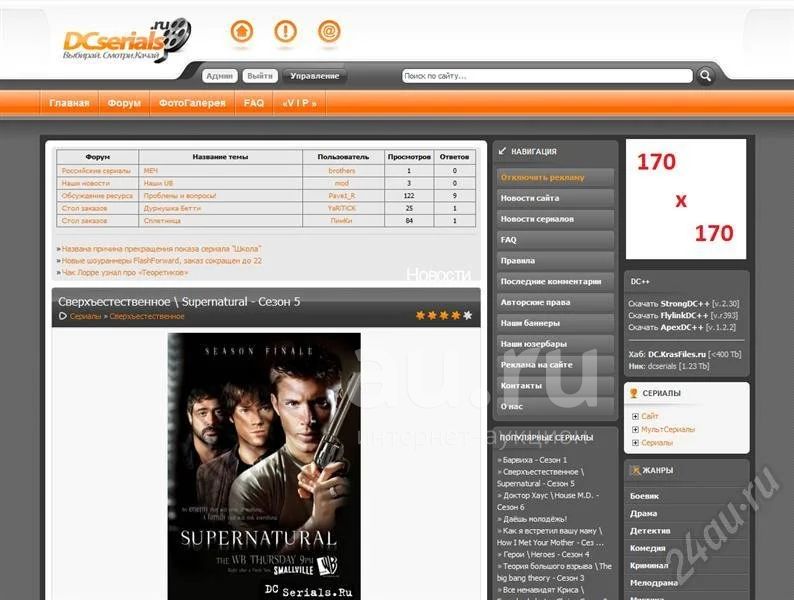Open Дурнушка Бетти topic
This screenshot has height=600, width=794.
tap(172, 208)
